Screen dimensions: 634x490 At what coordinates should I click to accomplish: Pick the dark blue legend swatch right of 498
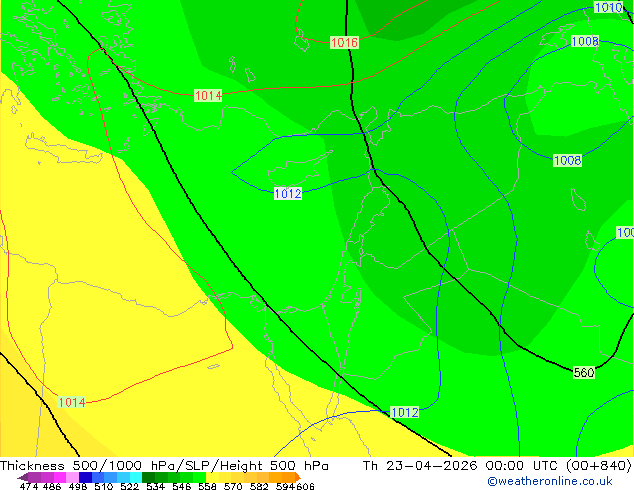pos(84,477)
